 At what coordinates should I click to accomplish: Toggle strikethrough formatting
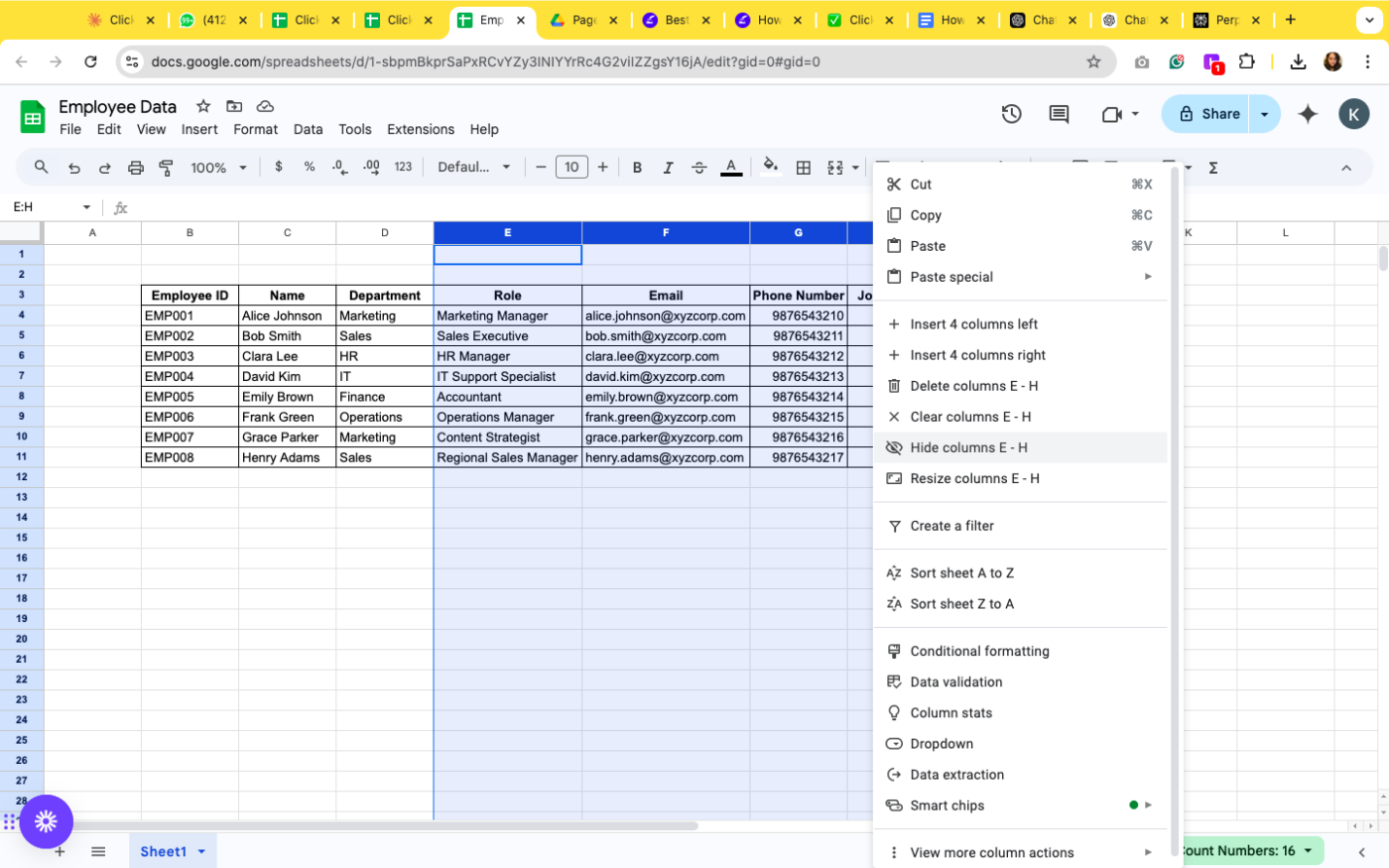point(699,167)
